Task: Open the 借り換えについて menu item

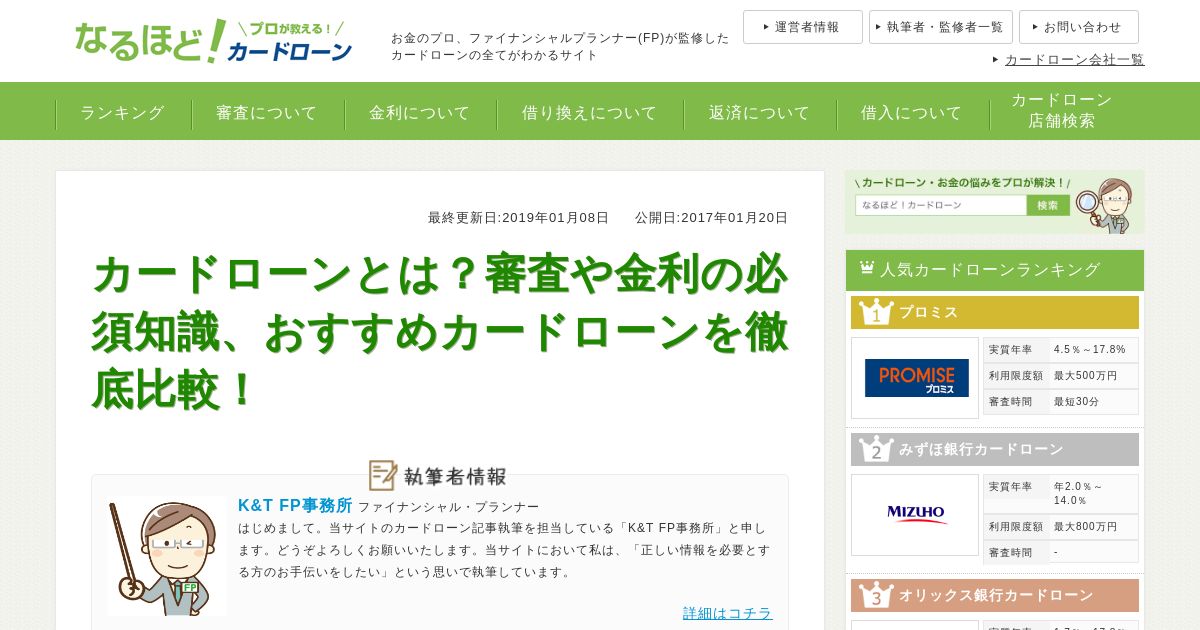Action: (x=590, y=113)
